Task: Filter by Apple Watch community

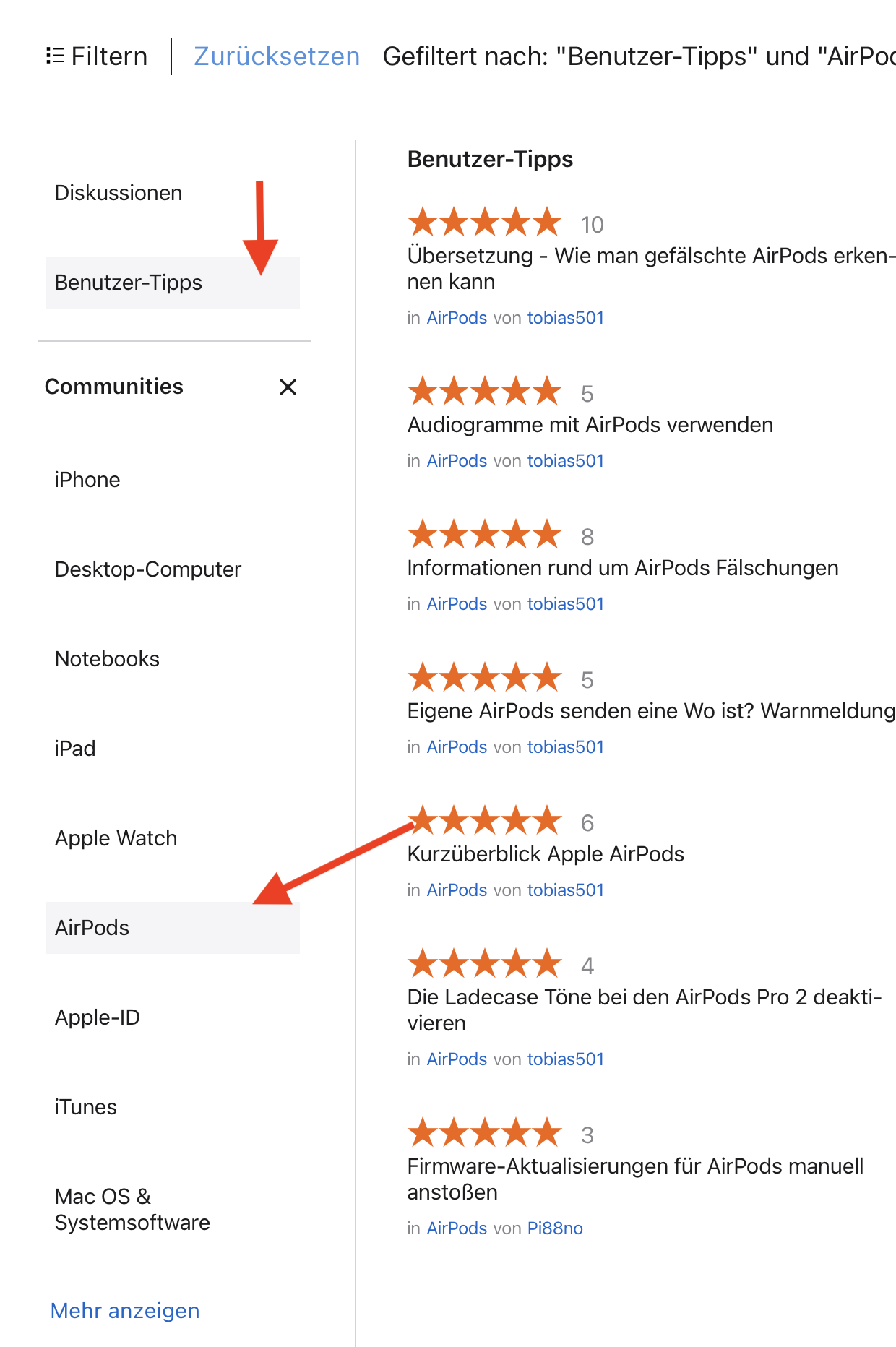Action: coord(116,838)
